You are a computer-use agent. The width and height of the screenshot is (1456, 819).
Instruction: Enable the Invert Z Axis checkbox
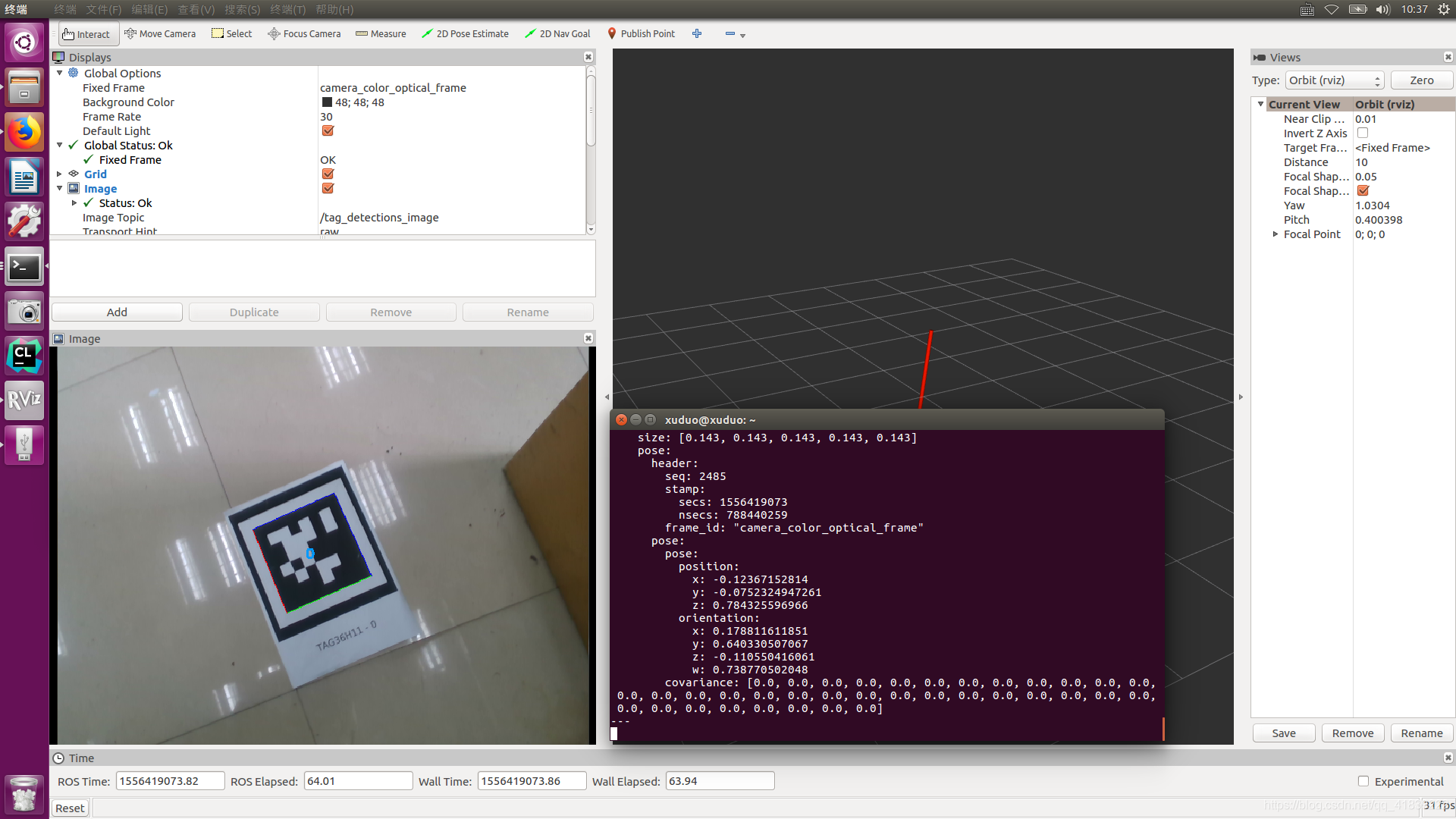click(x=1363, y=133)
